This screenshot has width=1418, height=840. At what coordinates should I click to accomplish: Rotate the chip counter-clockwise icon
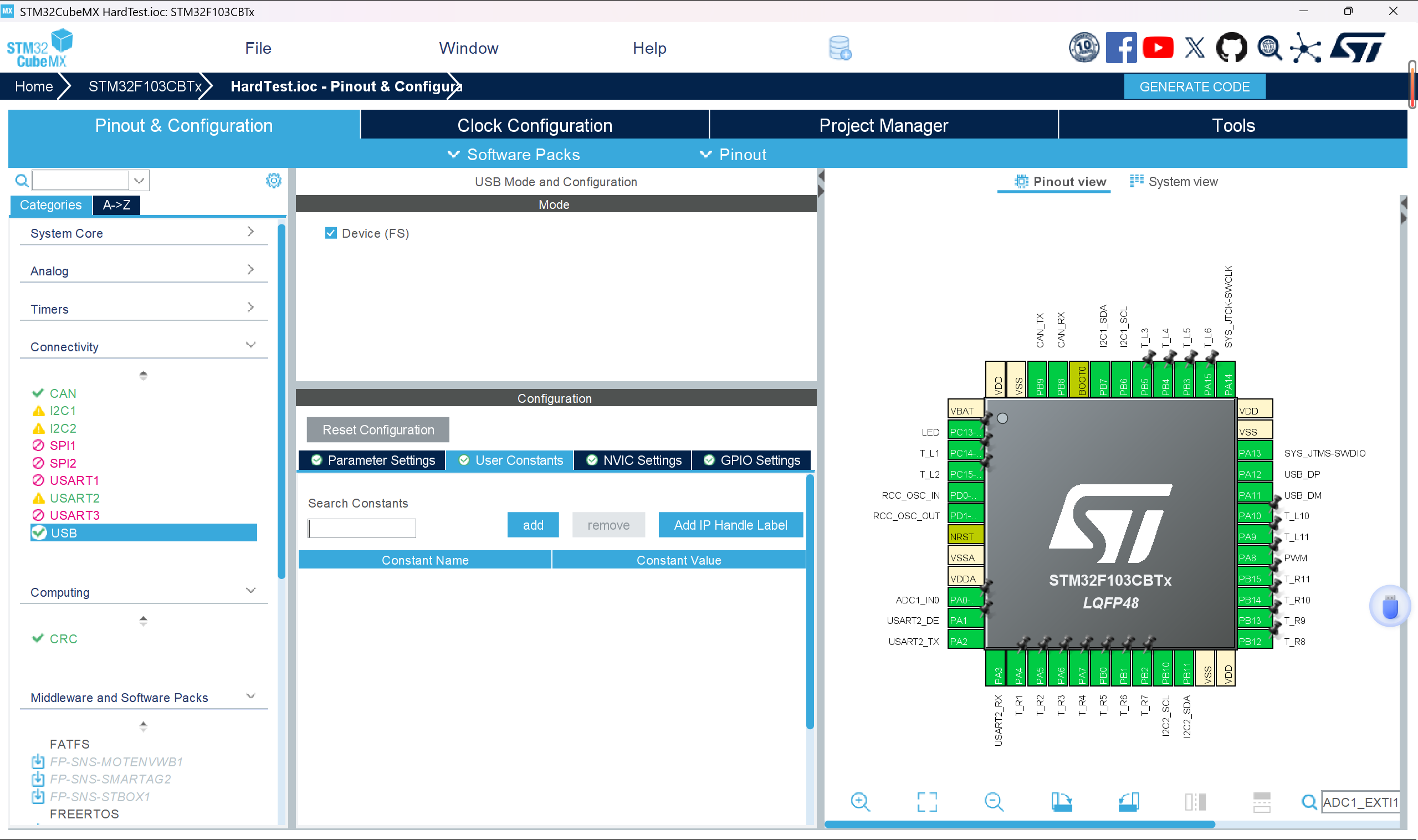pos(1128,802)
